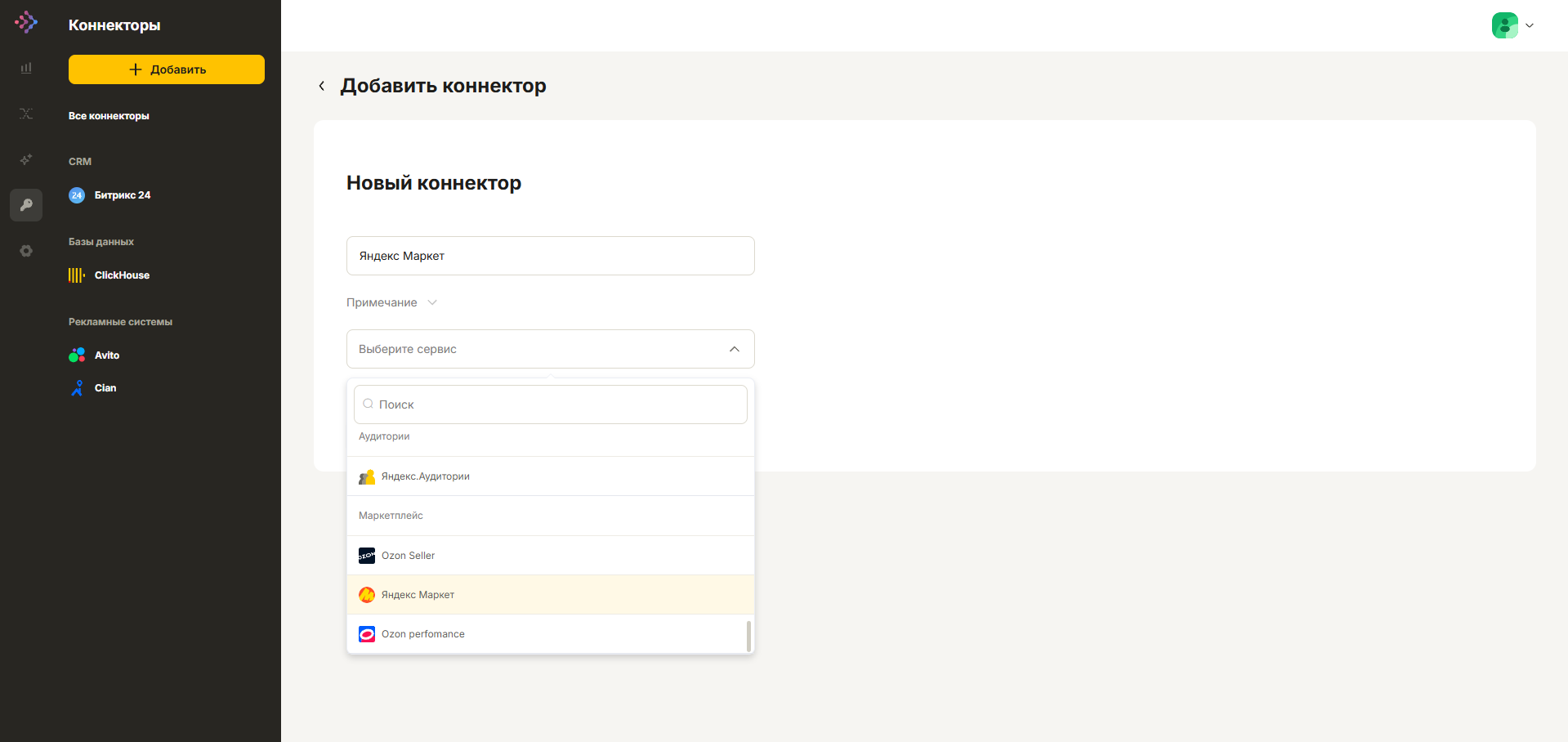The height and width of the screenshot is (742, 1568).
Task: Click the Базы данных section label
Action: click(x=101, y=242)
